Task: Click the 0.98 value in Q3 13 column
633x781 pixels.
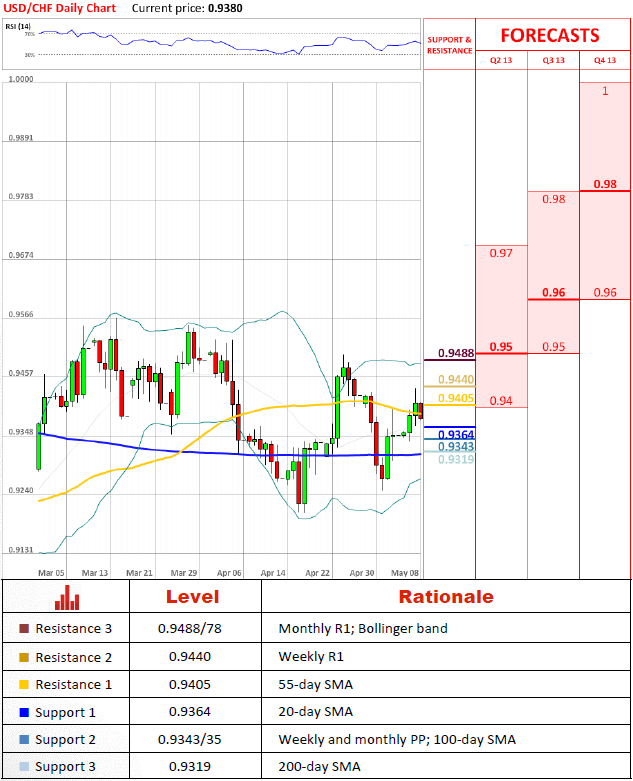Action: pyautogui.click(x=554, y=199)
